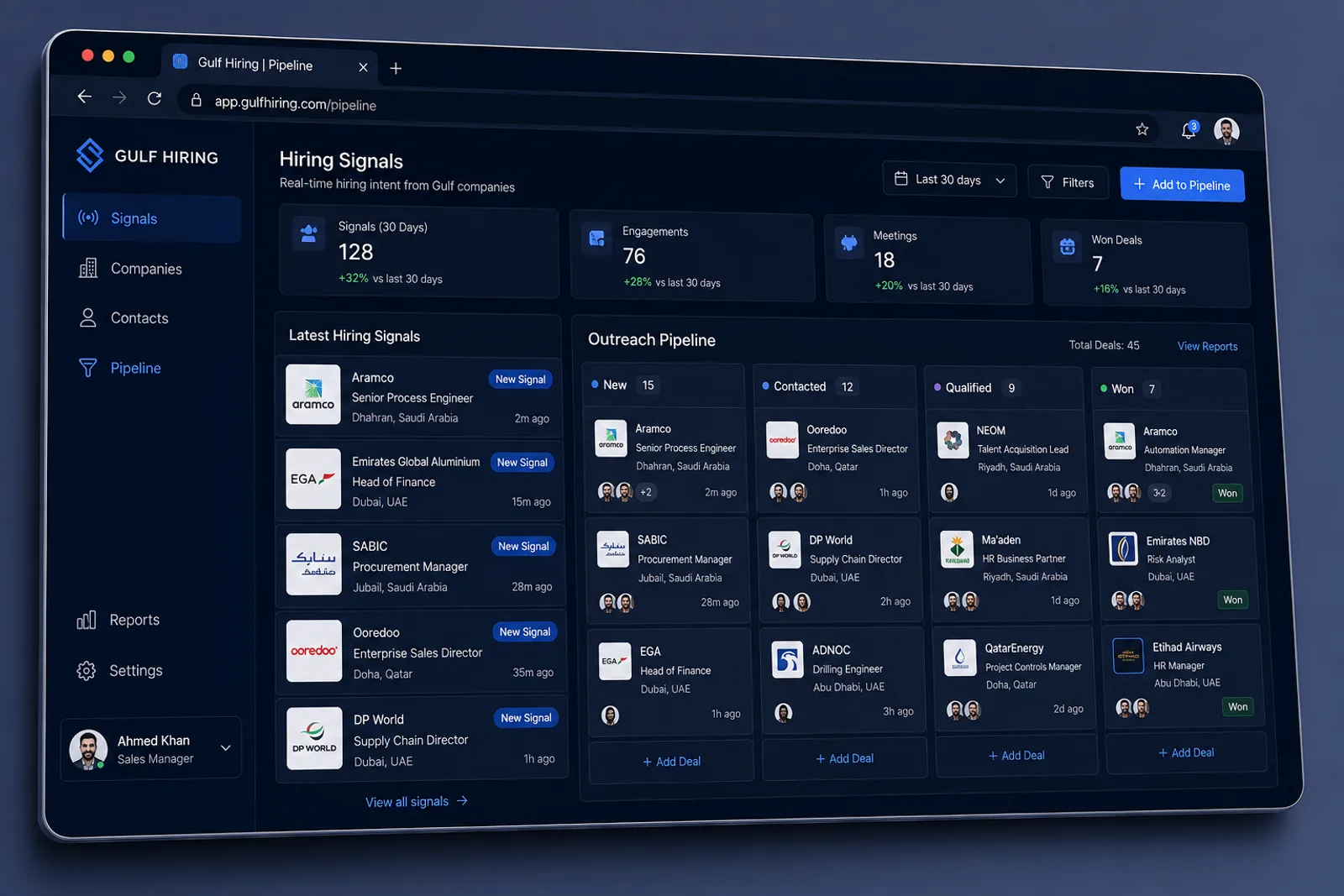Open QatarEnergy Project Controls Manager card
The height and width of the screenshot is (896, 1344).
pyautogui.click(x=1015, y=678)
